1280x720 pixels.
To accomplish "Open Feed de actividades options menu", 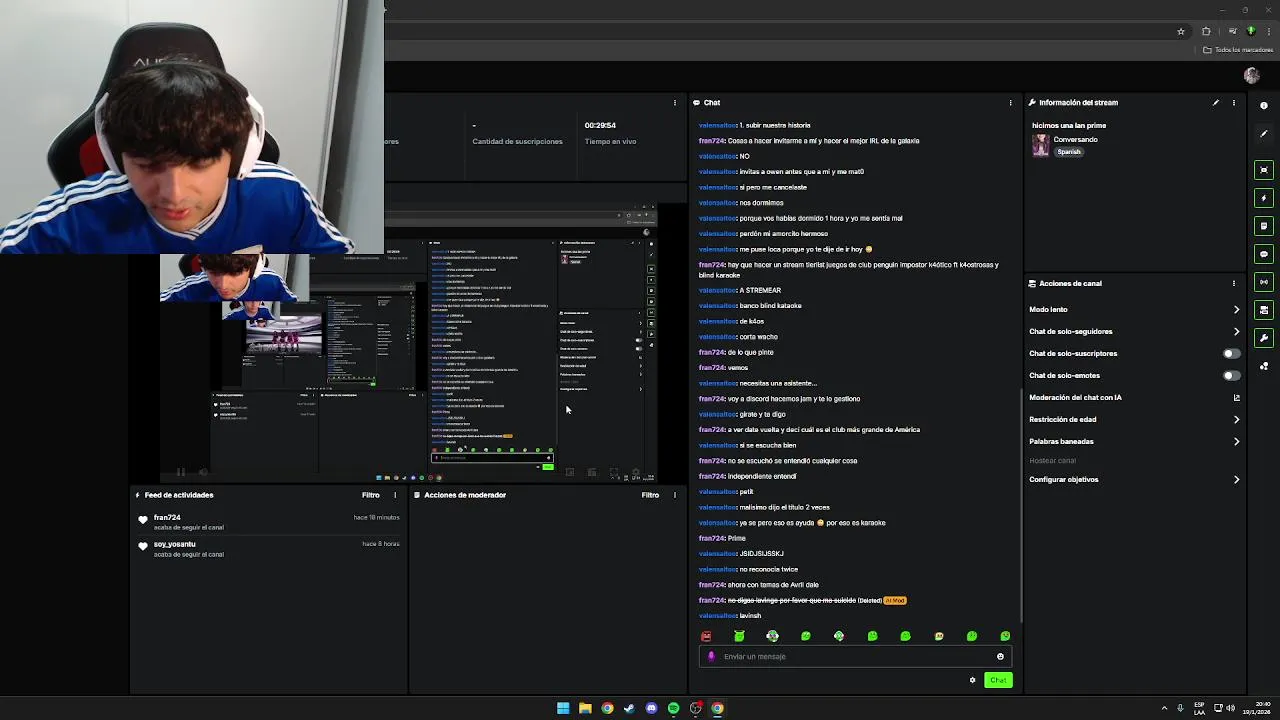I will click(x=395, y=495).
